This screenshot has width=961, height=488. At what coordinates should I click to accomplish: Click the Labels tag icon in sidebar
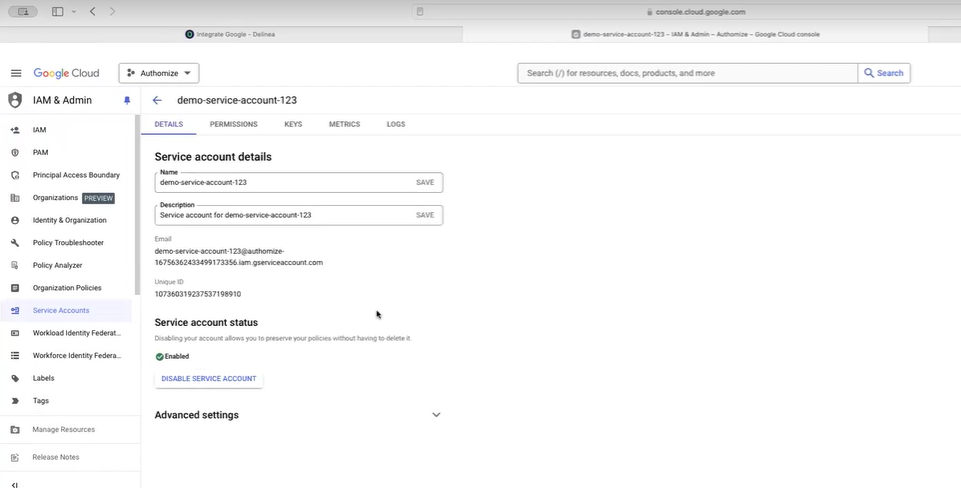(x=15, y=378)
